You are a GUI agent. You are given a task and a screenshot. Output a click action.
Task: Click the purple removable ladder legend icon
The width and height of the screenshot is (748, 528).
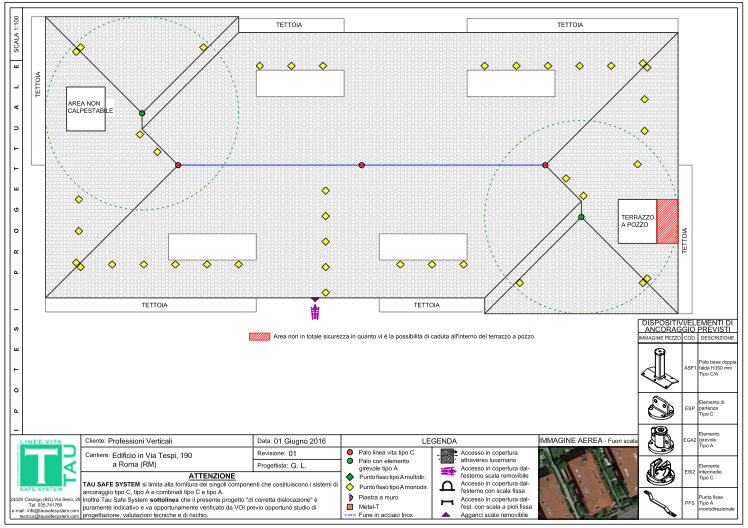(447, 471)
